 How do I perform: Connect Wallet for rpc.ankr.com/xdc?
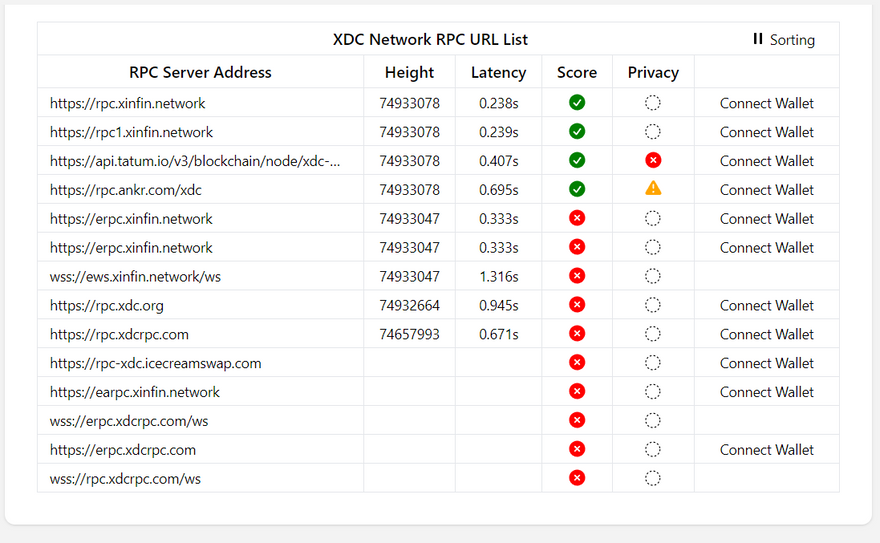pyautogui.click(x=766, y=190)
